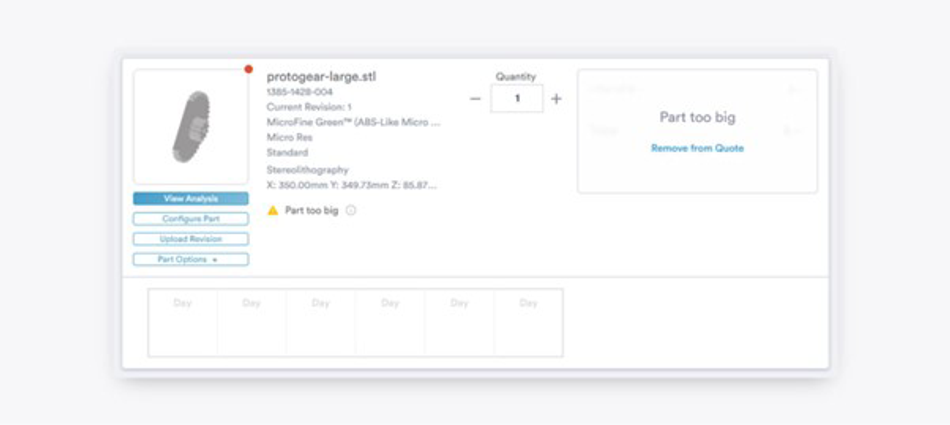Screen dimensions: 950x425
Task: Select the fifth Day cell
Action: [x=459, y=323]
